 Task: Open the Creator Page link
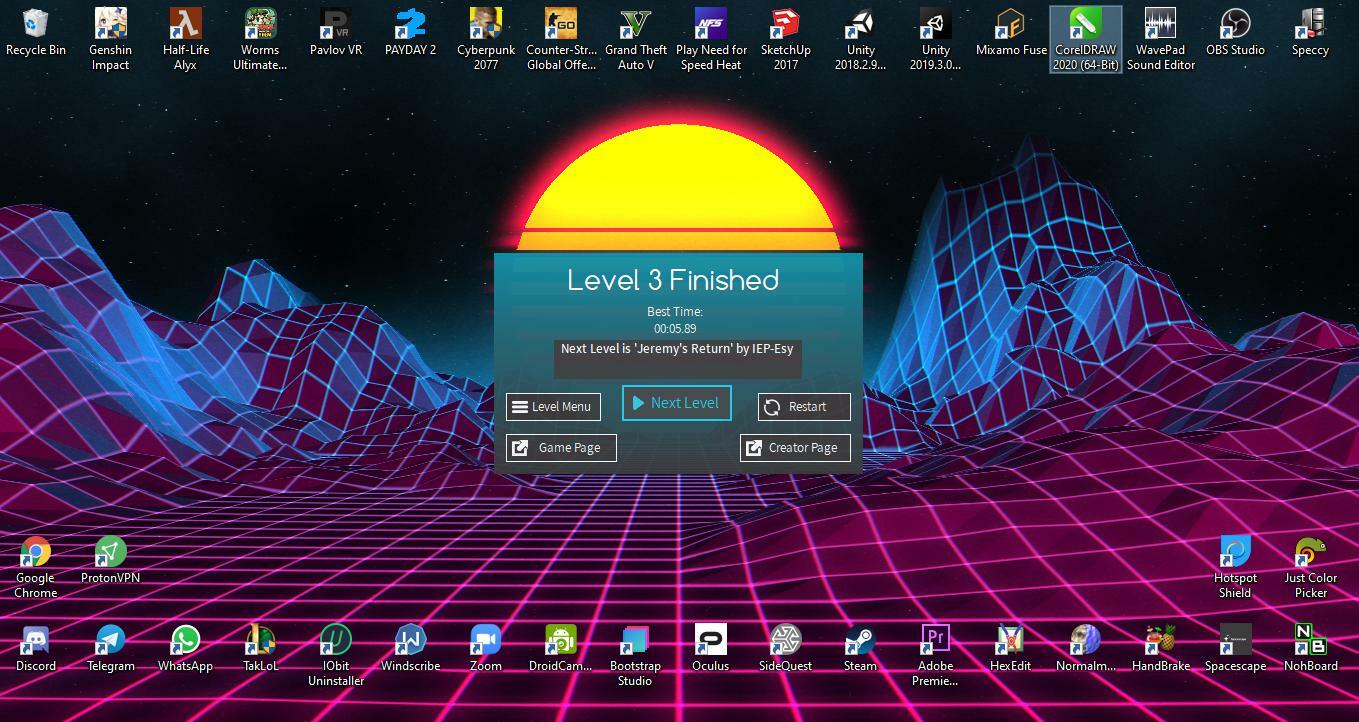tap(795, 448)
